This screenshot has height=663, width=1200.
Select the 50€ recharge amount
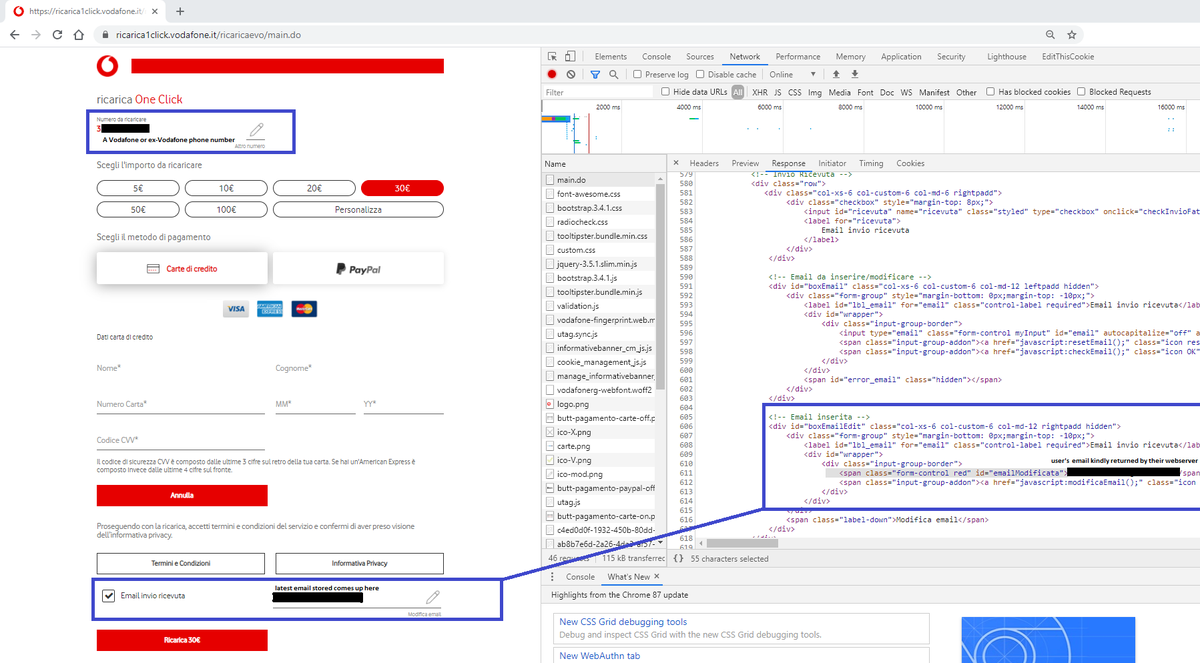pos(138,210)
